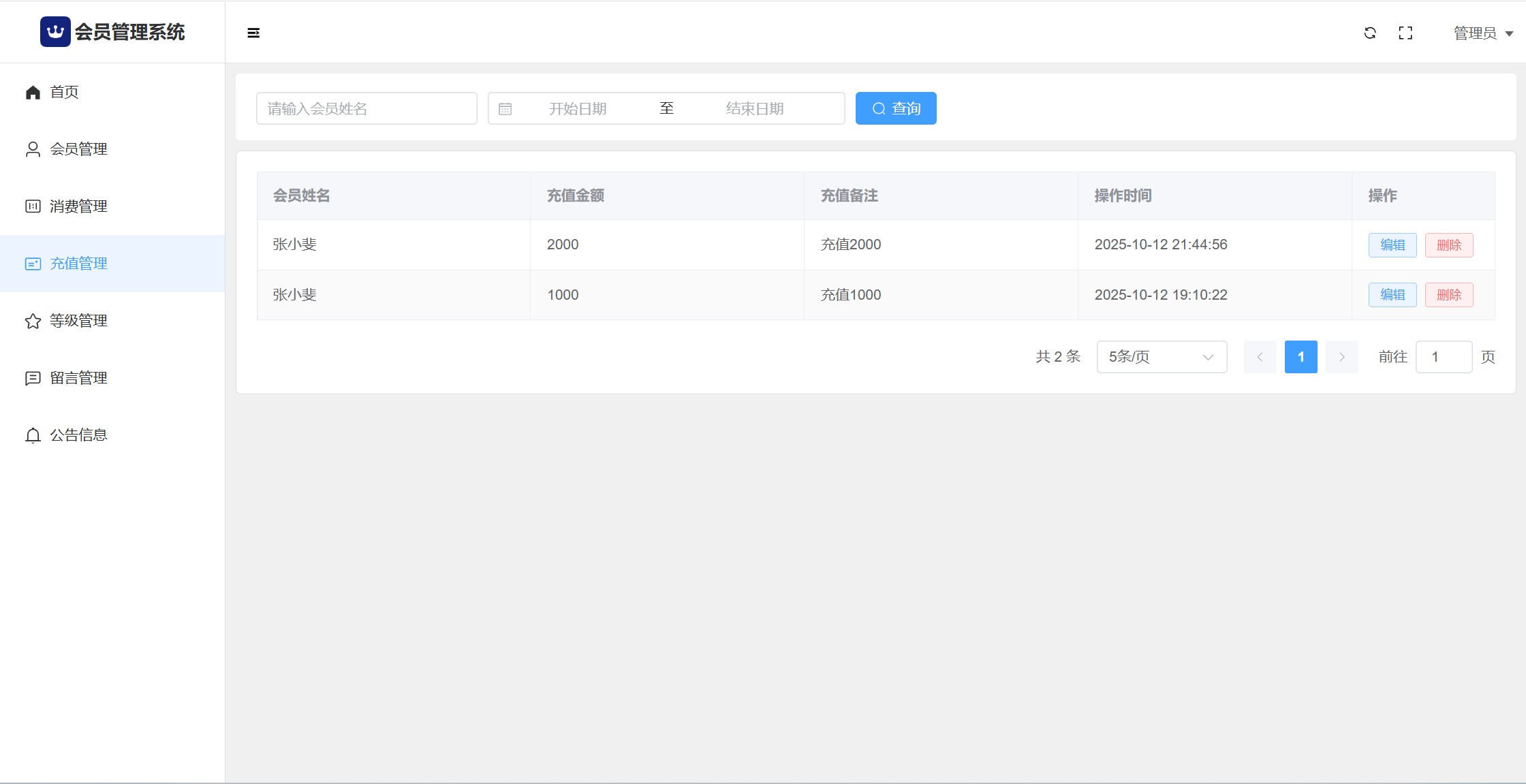The width and height of the screenshot is (1526, 784).
Task: Open the 结束日期 date picker field
Action: [x=755, y=109]
